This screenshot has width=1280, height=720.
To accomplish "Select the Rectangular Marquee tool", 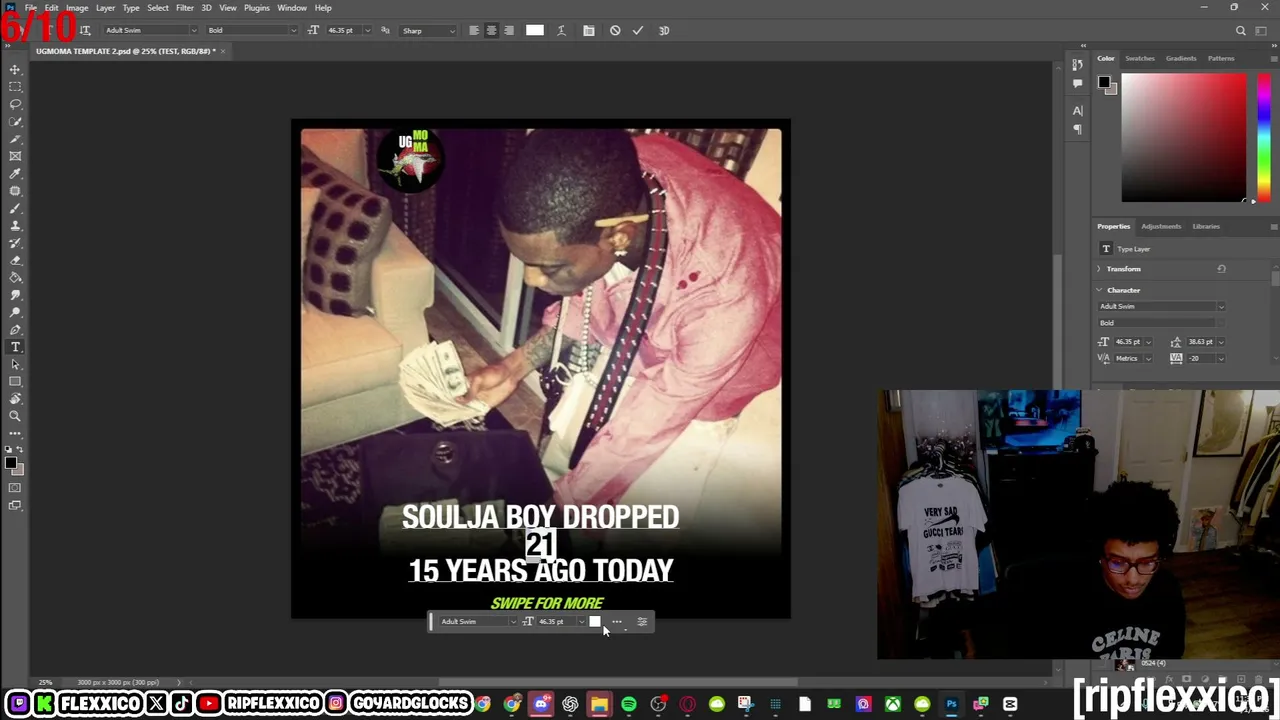I will [x=15, y=87].
